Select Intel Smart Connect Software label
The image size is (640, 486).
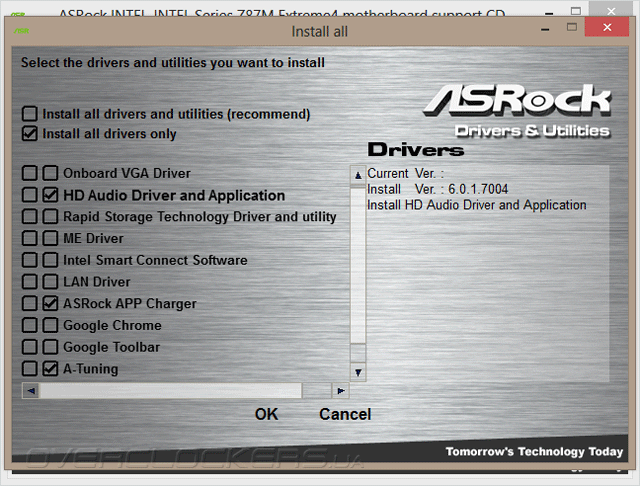[x=156, y=260]
